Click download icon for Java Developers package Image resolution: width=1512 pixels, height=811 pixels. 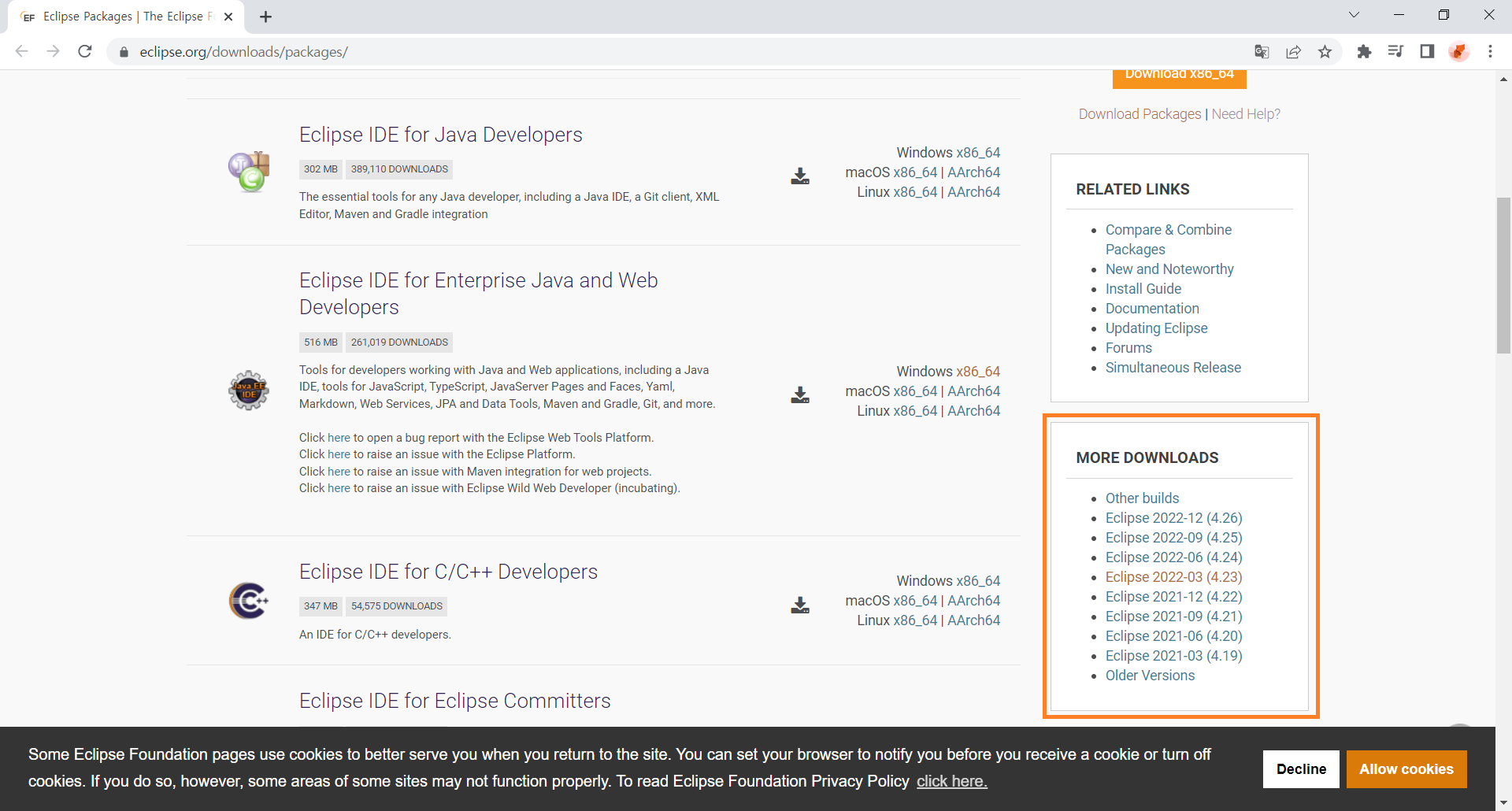click(x=800, y=176)
